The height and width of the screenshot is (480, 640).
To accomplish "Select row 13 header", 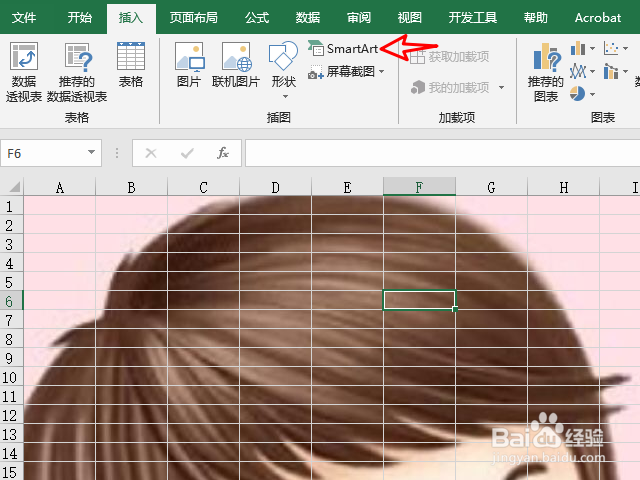I will pos(11,434).
